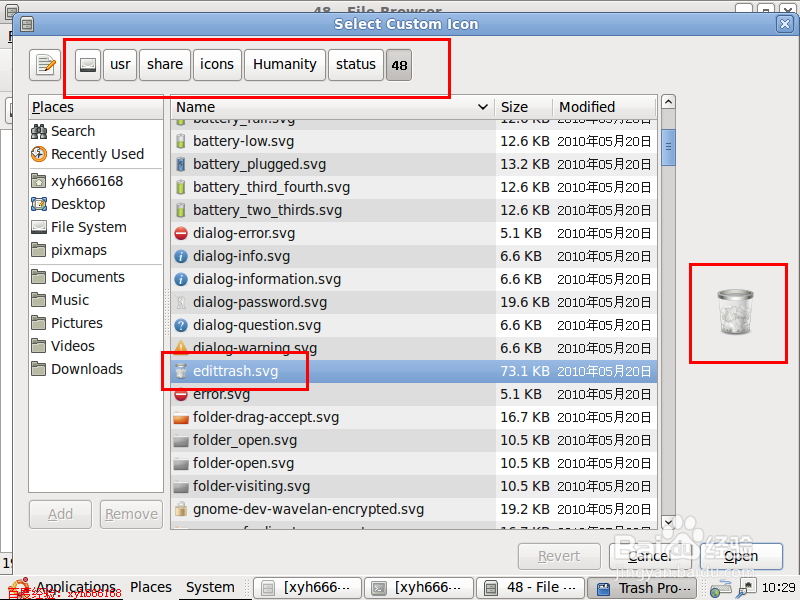Close the Select Custom Icon dialog
800x600 pixels.
pos(784,24)
